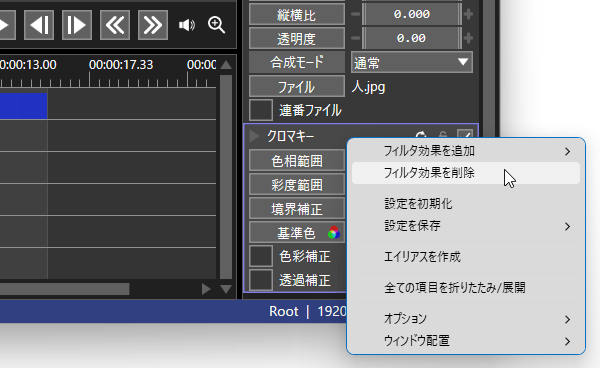Click the 基準色 button
Screen dimensions: 600x368
coord(297,233)
